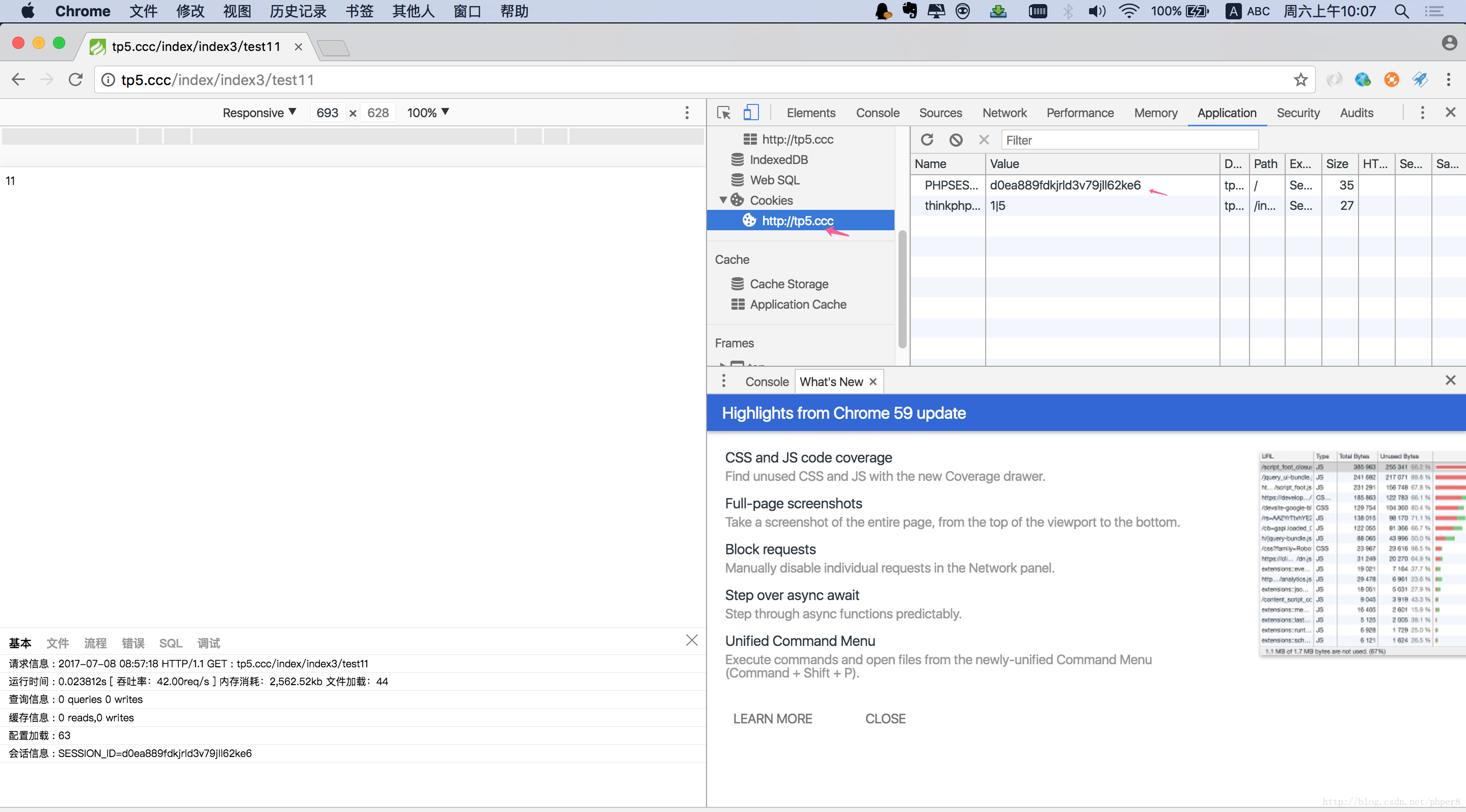Click the Network panel tab

(1003, 112)
